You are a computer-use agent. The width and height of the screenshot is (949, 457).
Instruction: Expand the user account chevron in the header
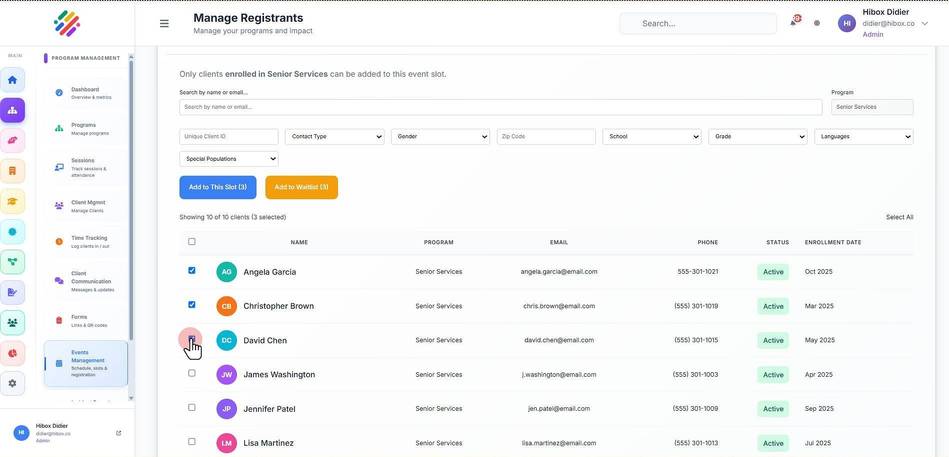924,24
